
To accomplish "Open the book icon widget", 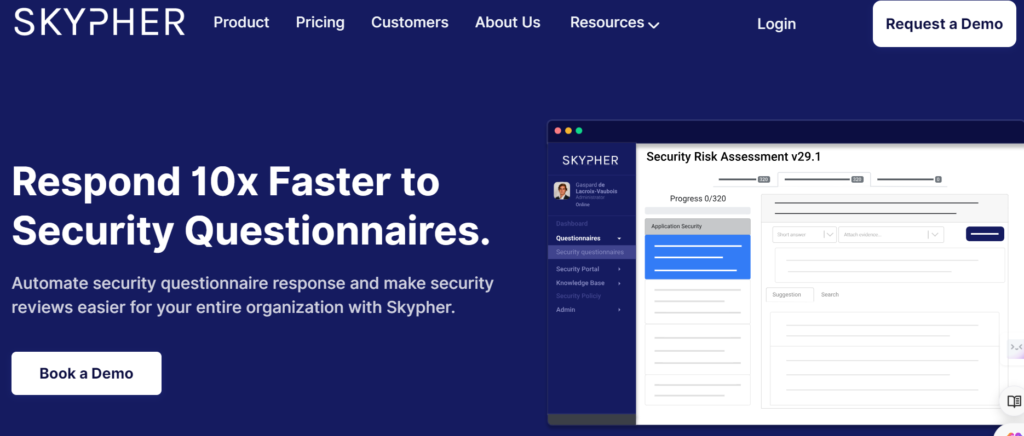I will click(x=1013, y=401).
